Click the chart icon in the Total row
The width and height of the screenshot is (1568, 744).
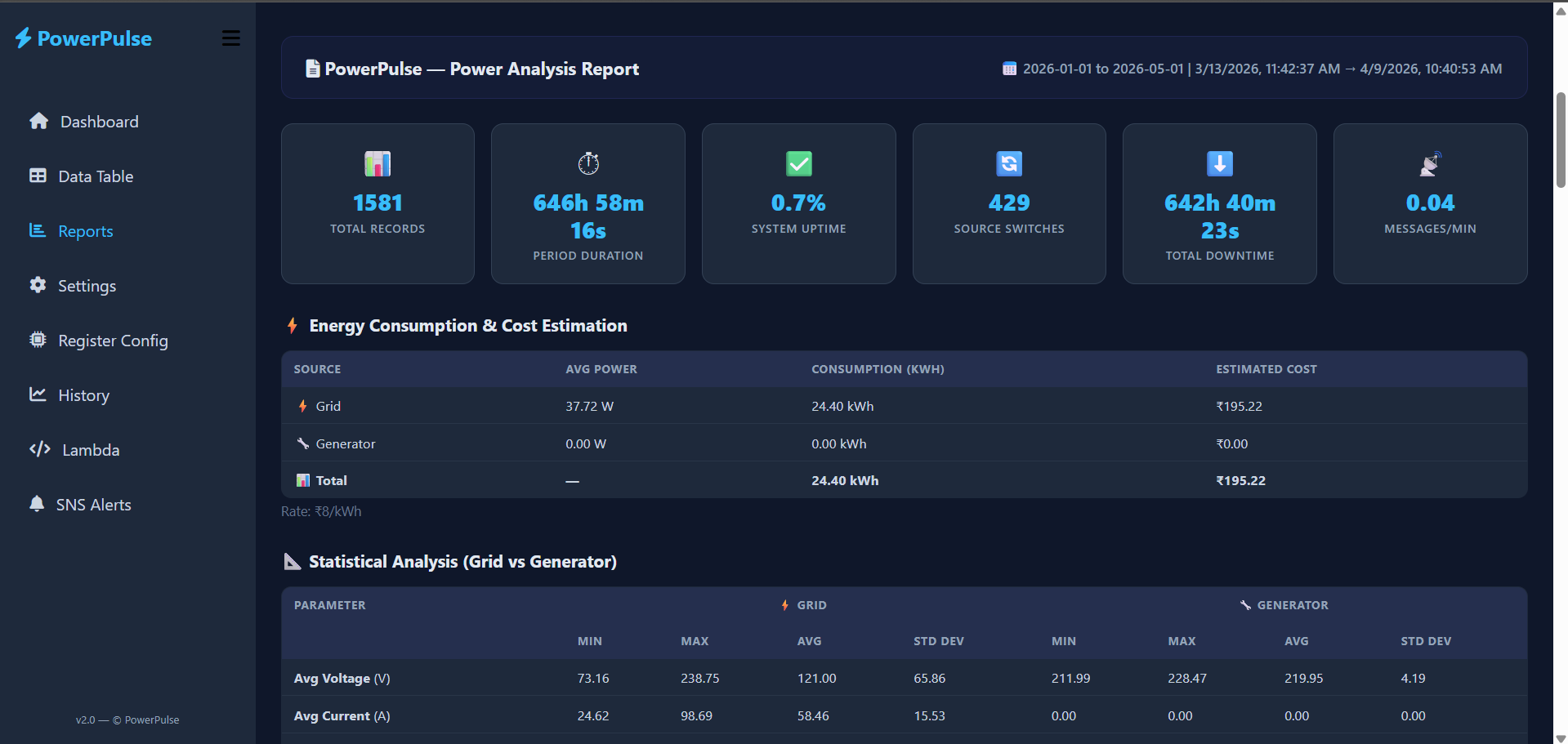(303, 480)
